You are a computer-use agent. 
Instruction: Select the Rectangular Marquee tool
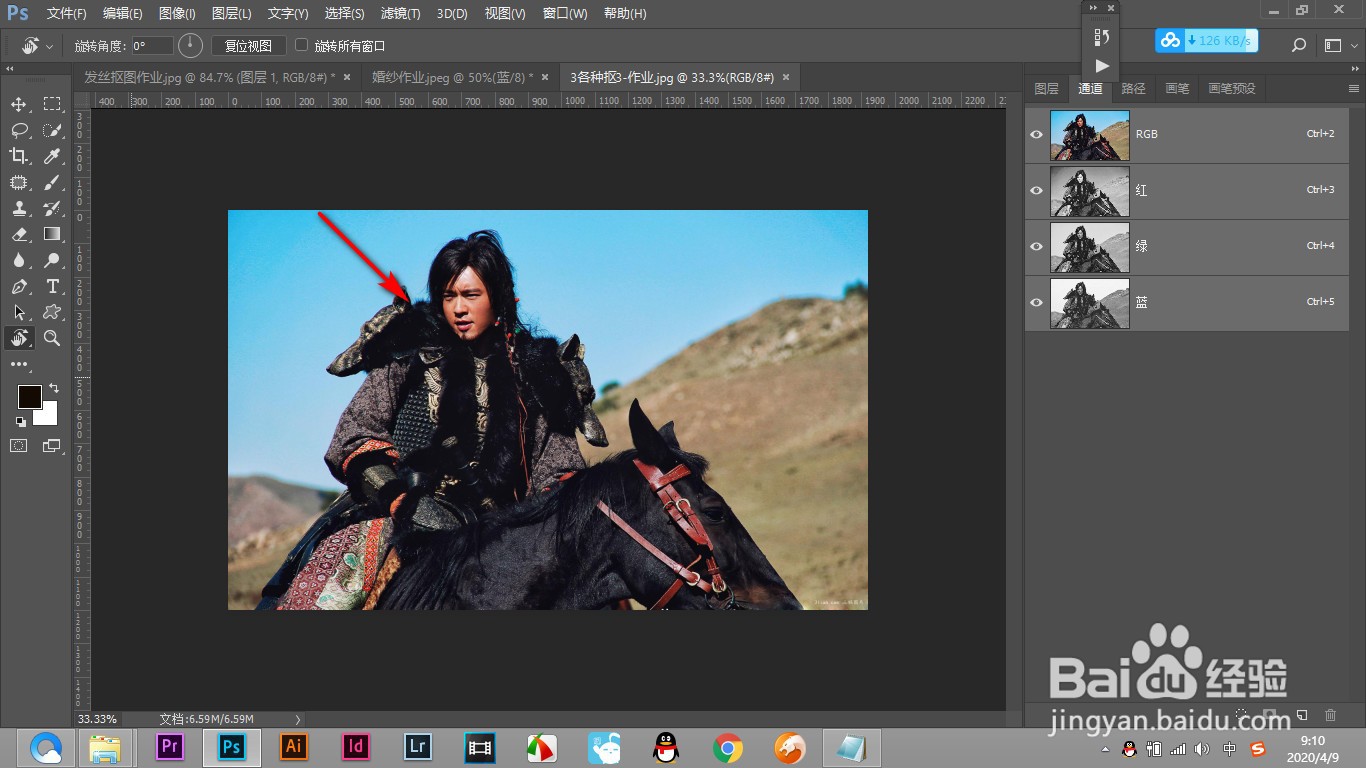pyautogui.click(x=52, y=104)
